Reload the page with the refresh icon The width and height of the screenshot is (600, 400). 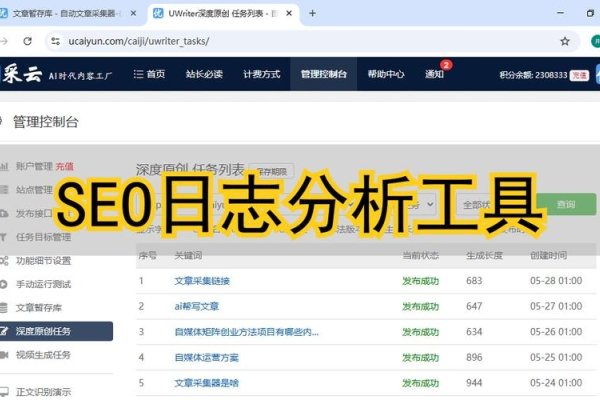coord(27,41)
